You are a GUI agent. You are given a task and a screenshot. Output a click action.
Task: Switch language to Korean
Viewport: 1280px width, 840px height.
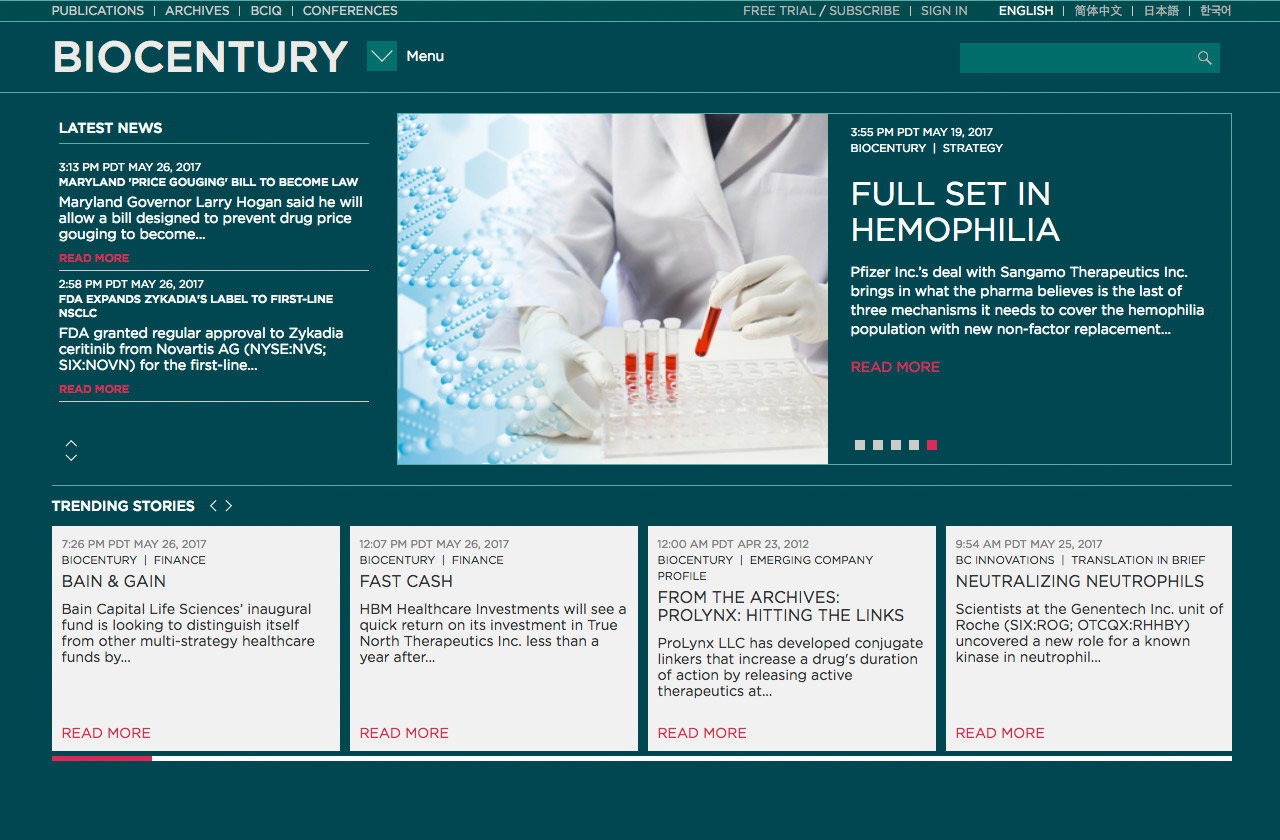click(1216, 11)
